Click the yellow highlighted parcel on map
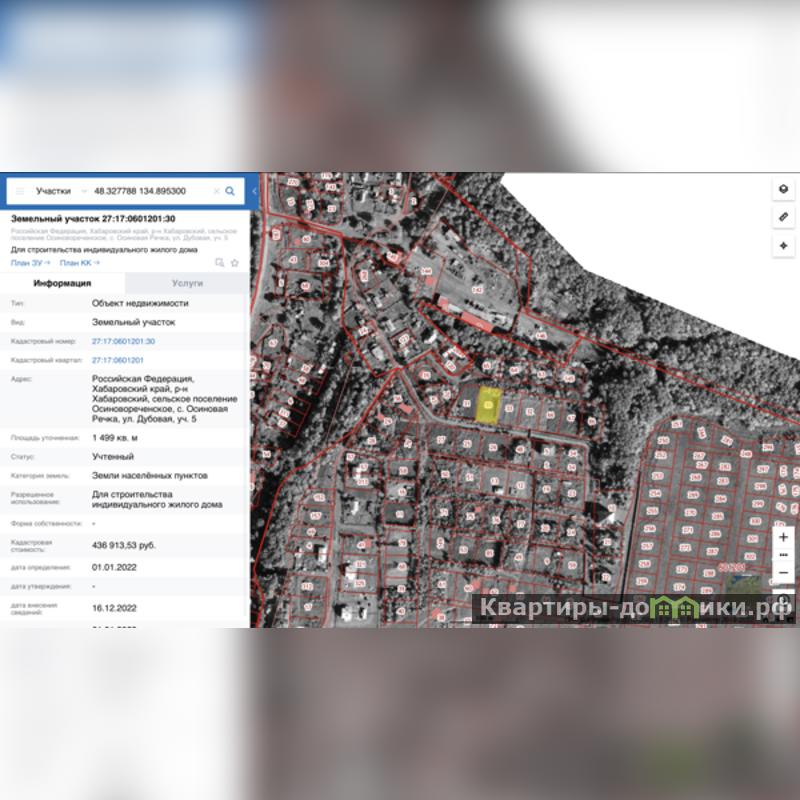 [489, 405]
